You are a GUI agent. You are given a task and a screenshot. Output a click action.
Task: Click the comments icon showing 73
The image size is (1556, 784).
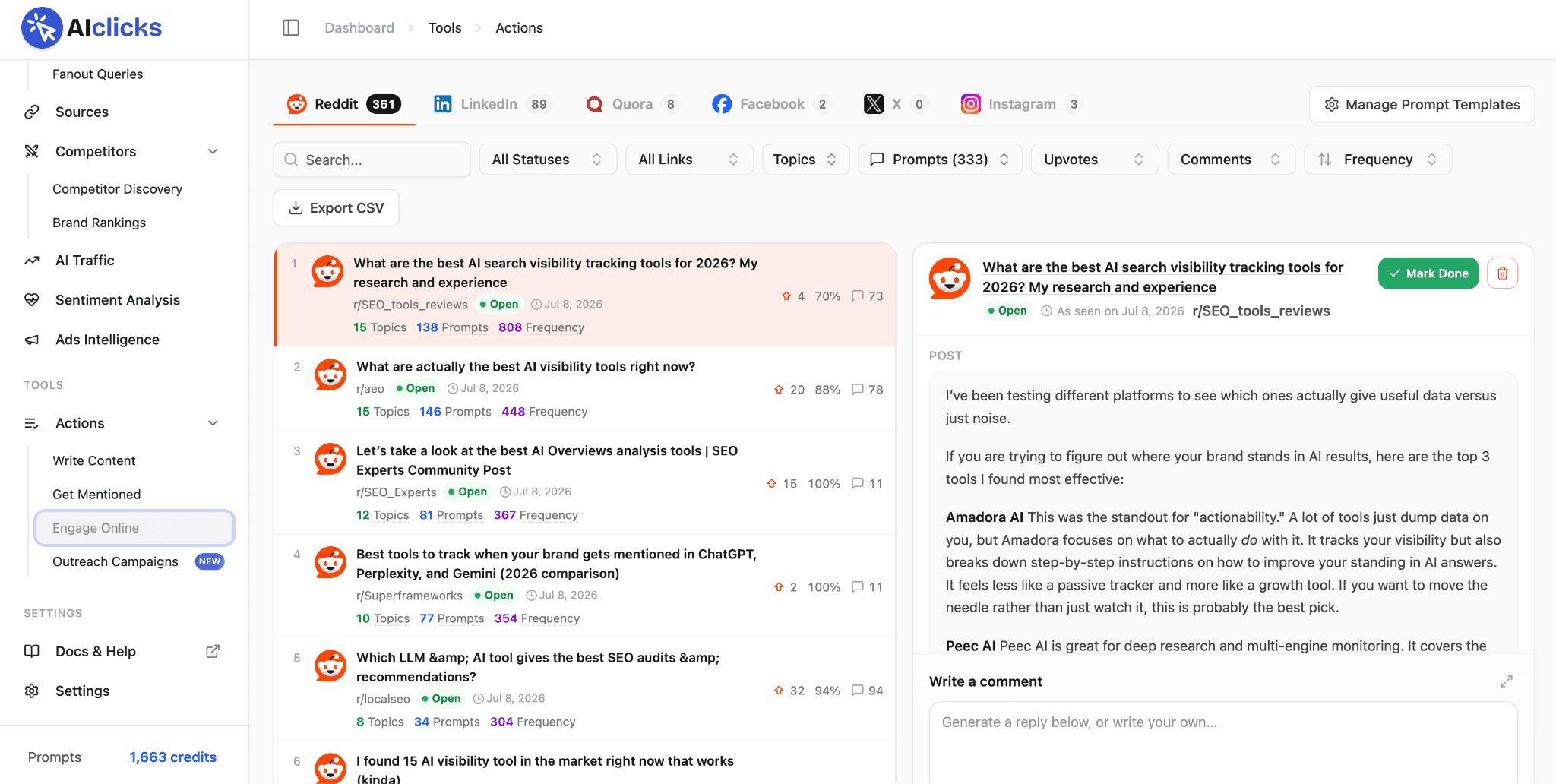click(x=858, y=296)
